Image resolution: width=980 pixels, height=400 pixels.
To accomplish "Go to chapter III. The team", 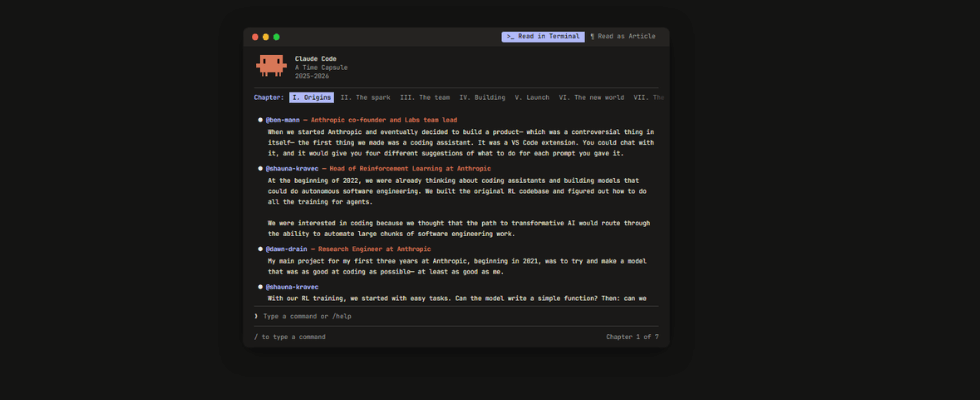I will point(425,98).
